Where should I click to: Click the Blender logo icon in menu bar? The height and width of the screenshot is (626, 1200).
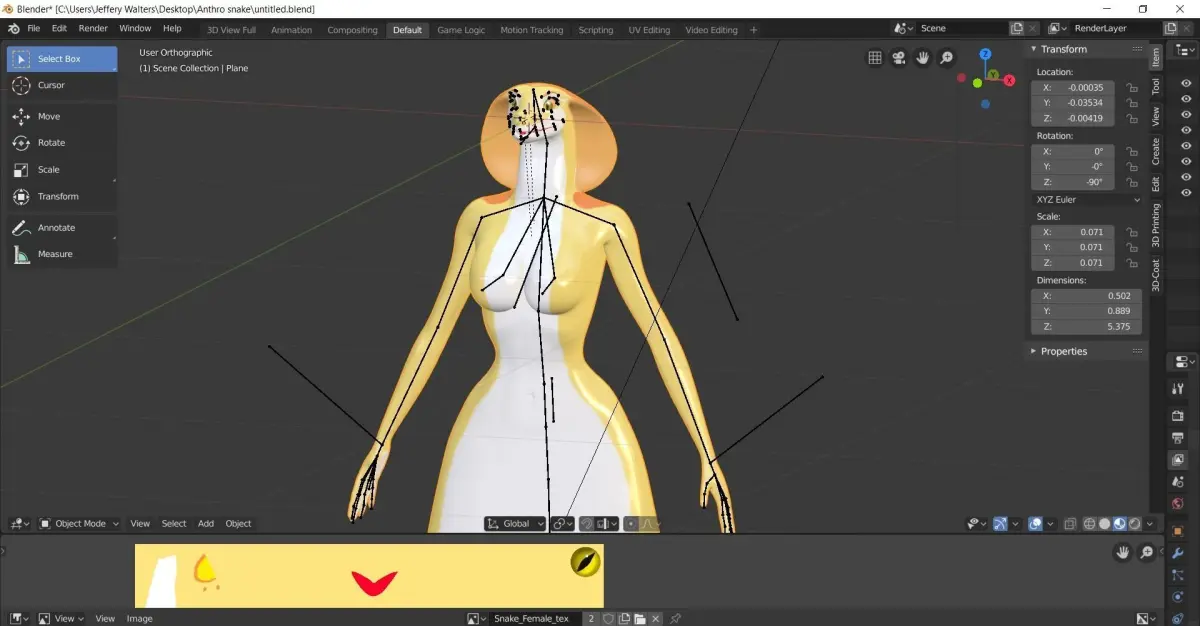(x=14, y=29)
